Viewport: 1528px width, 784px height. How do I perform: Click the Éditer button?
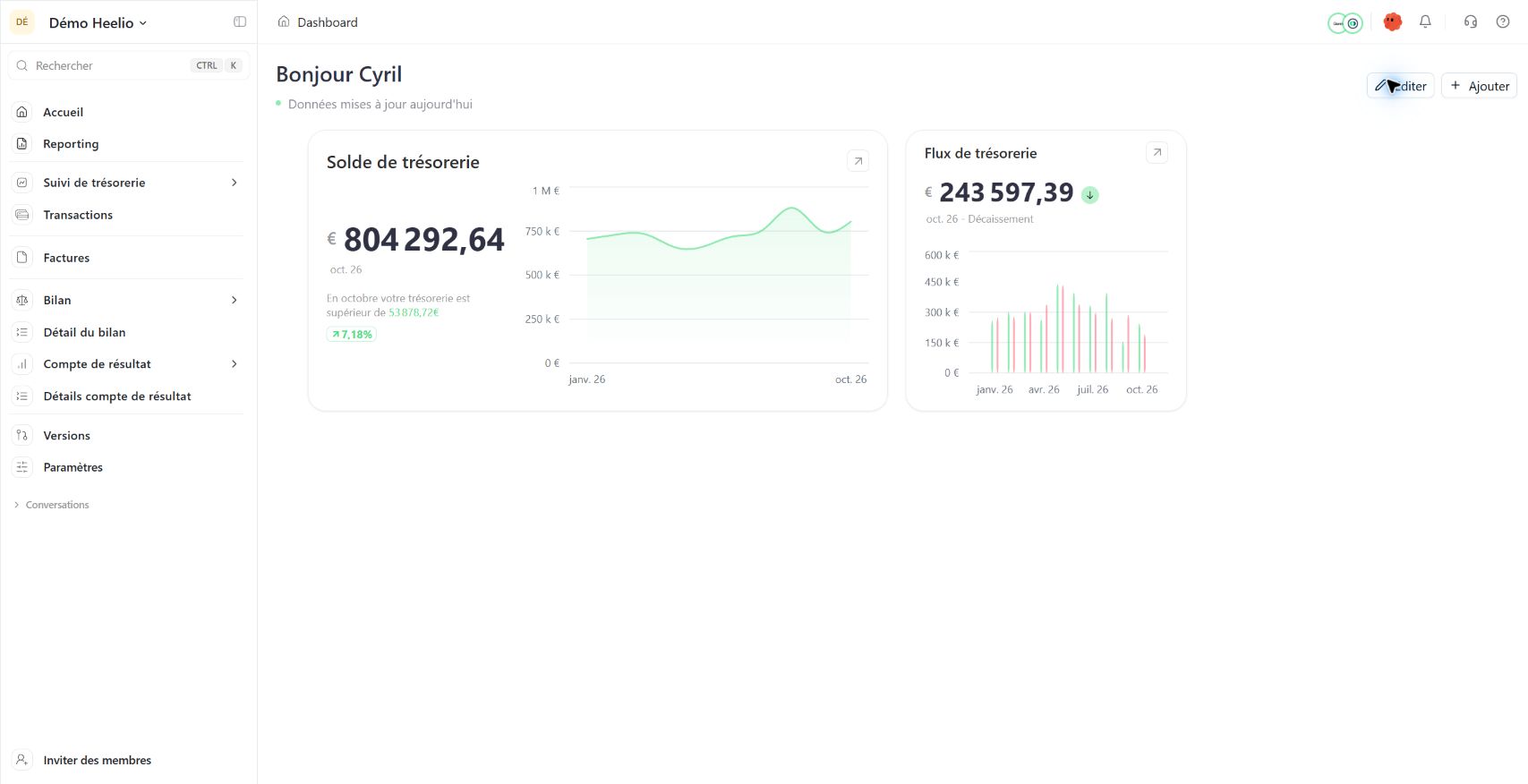tap(1400, 86)
